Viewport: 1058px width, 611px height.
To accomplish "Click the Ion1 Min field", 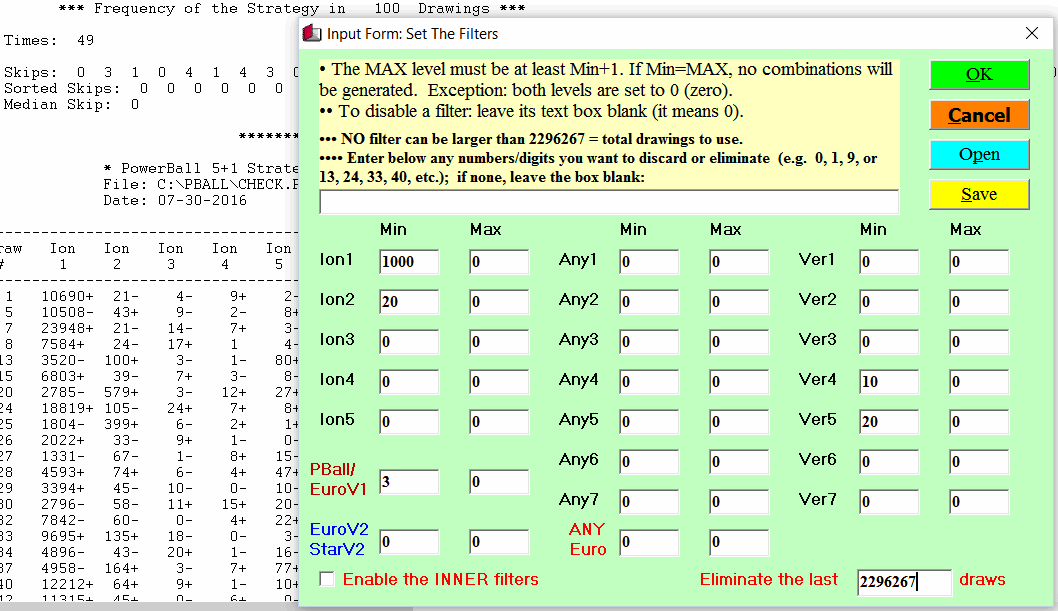I will [x=409, y=262].
